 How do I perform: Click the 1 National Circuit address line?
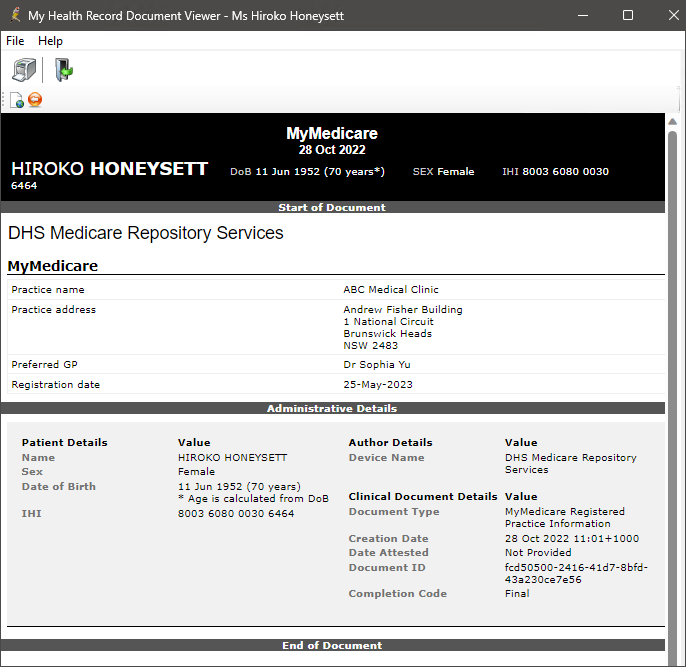click(x=388, y=321)
